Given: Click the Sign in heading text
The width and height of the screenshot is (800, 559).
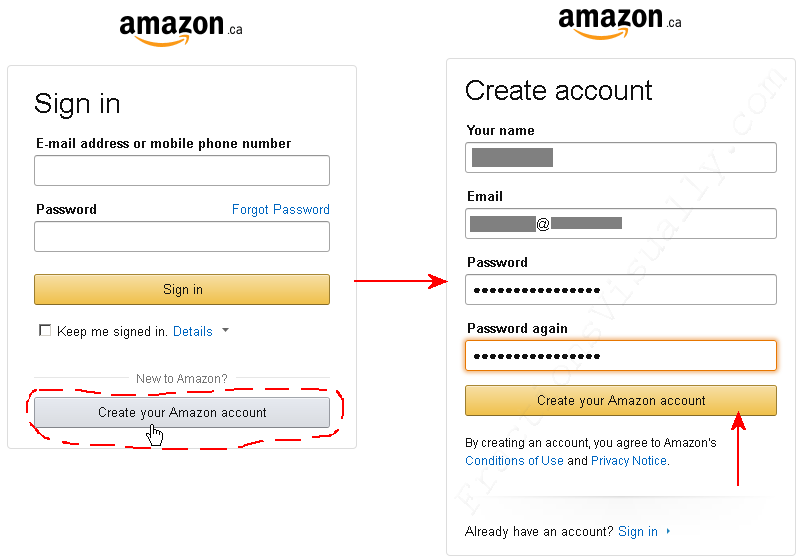Looking at the screenshot, I should pyautogui.click(x=77, y=105).
